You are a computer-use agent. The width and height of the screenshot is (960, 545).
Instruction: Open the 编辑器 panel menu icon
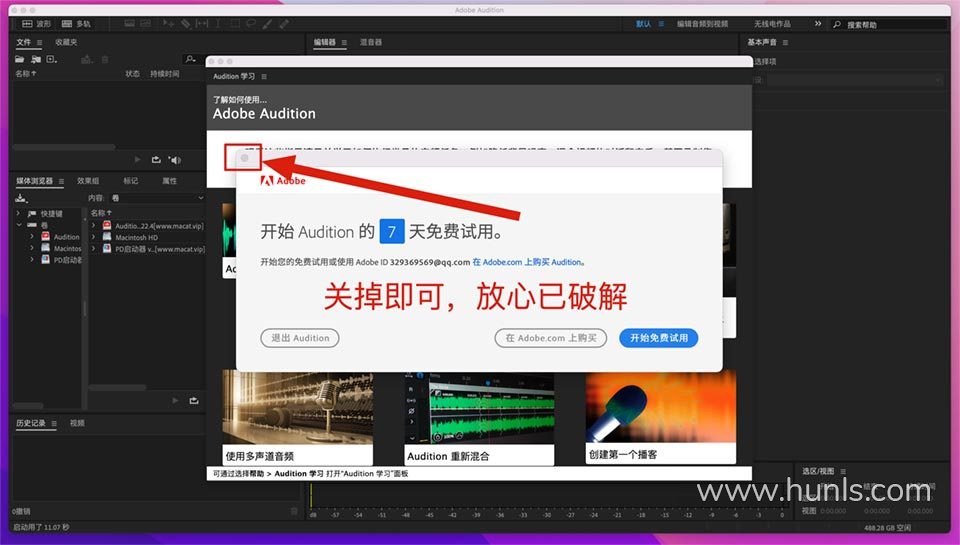[344, 42]
